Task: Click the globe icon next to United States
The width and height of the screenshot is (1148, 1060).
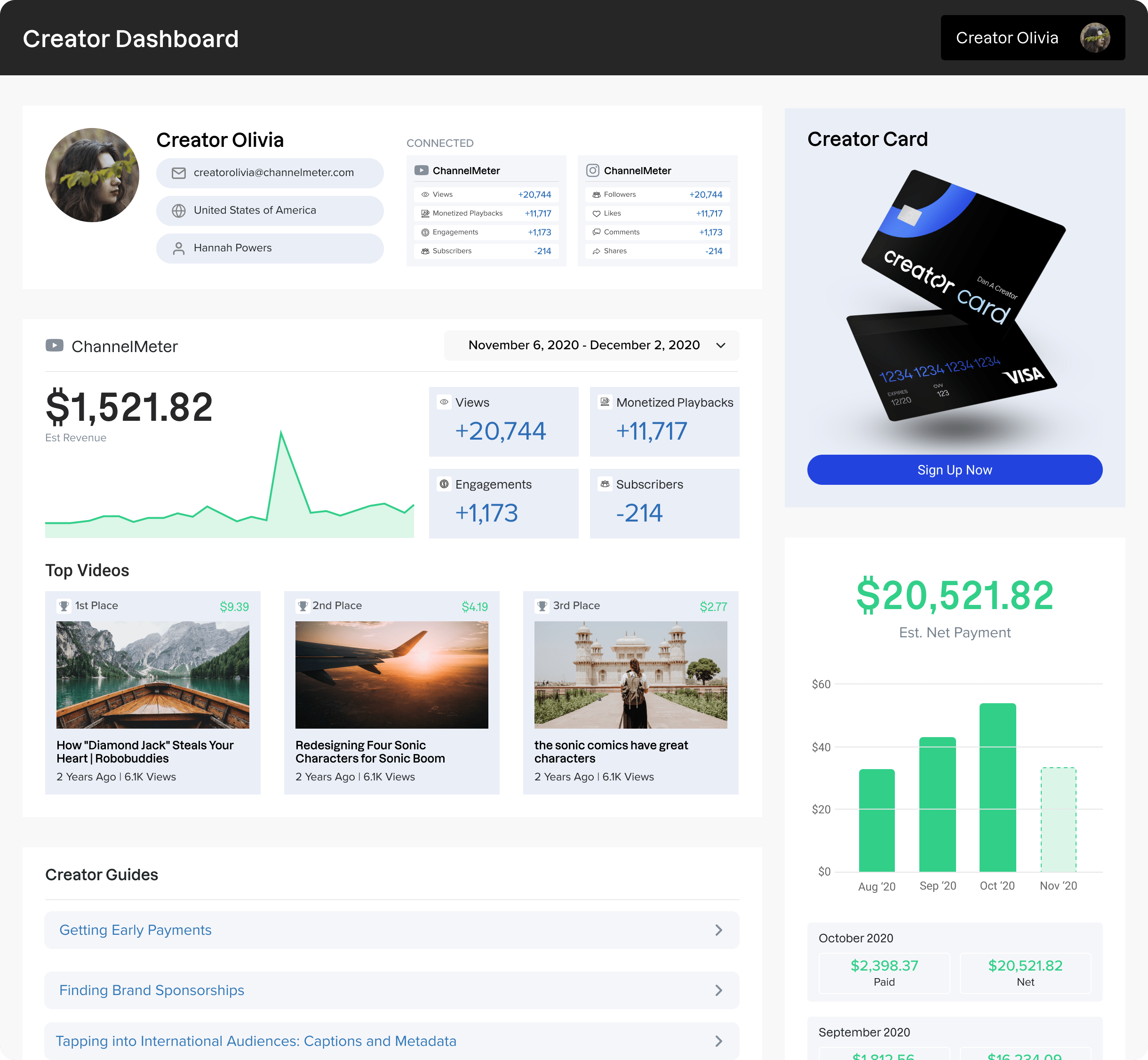Action: 178,210
